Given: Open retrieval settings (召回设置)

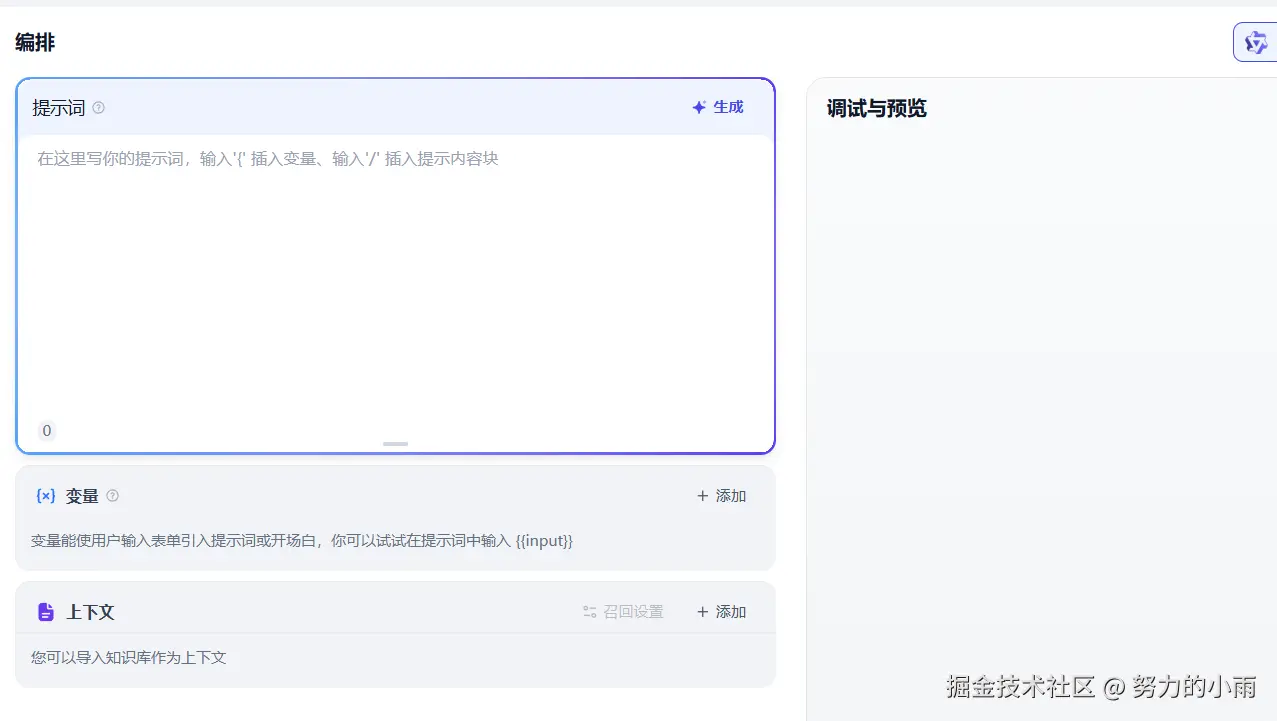Looking at the screenshot, I should coord(623,612).
